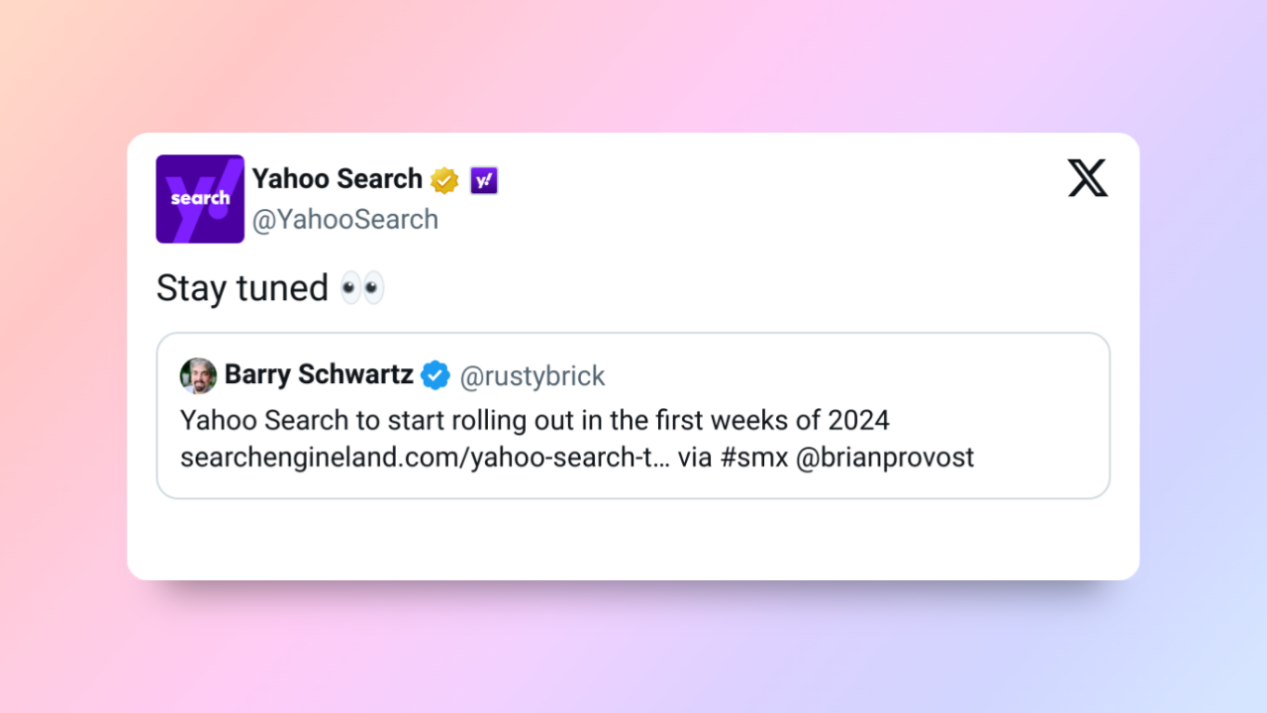1267x713 pixels.
Task: Open the Yahoo Search display name
Action: 337,179
